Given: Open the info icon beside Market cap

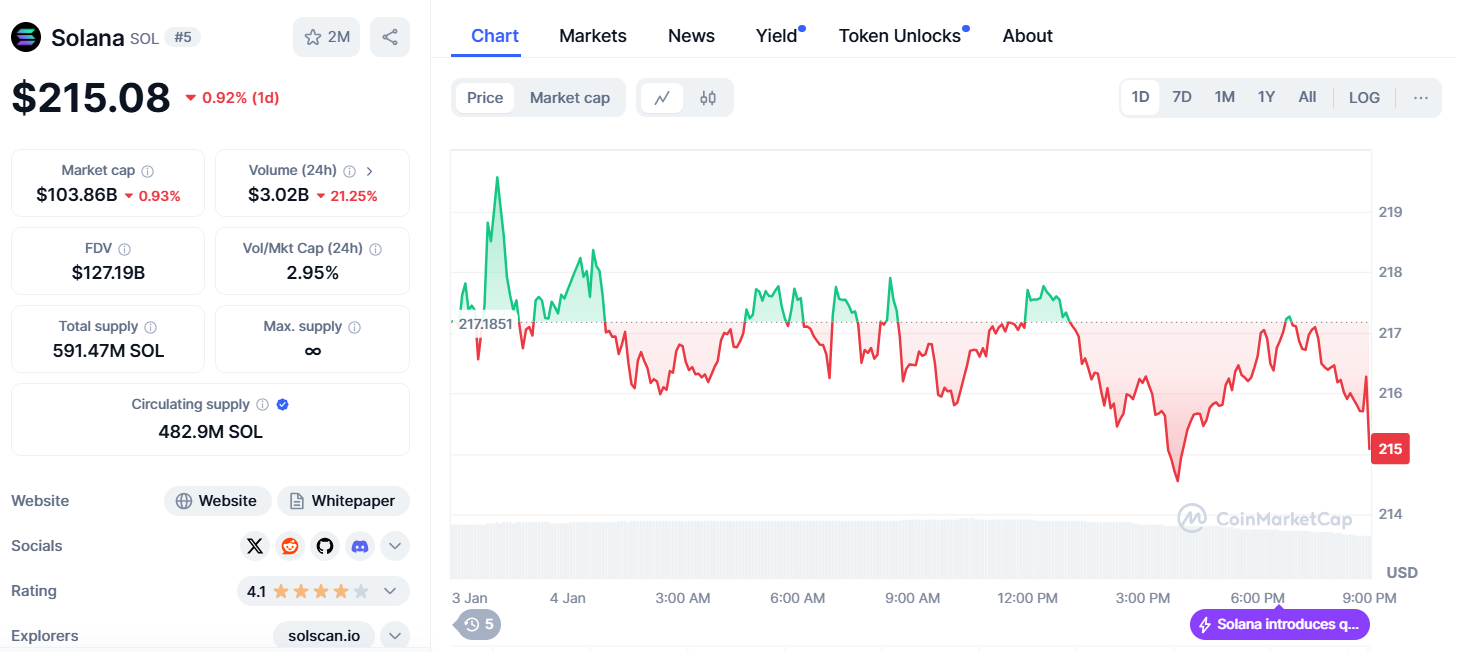Looking at the screenshot, I should [x=148, y=171].
